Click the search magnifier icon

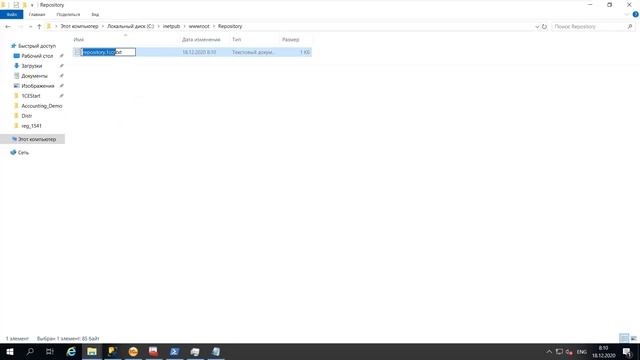[x=630, y=27]
